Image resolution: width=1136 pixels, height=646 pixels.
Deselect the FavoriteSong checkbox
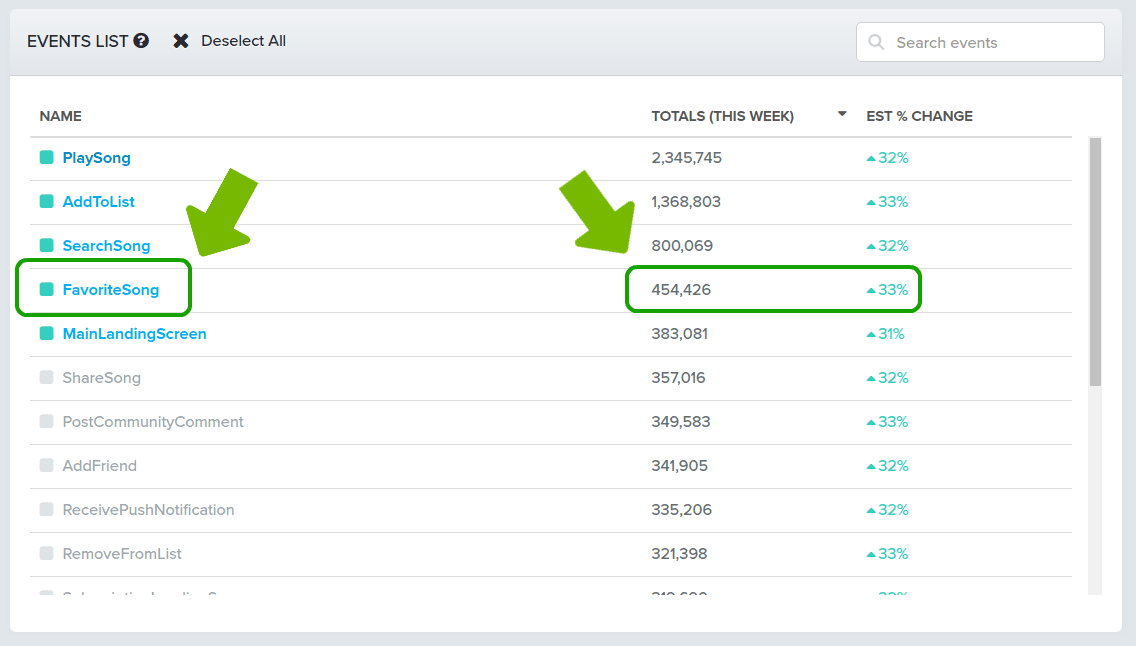point(46,290)
